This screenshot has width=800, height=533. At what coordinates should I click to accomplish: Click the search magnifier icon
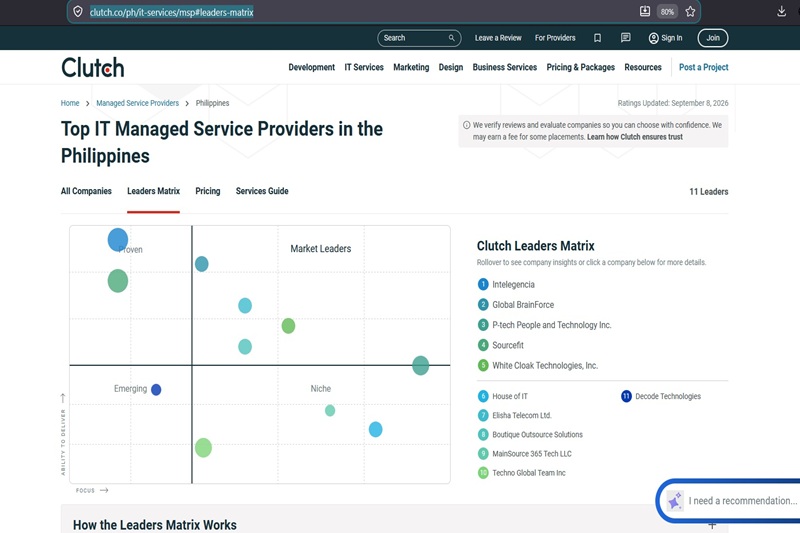pyautogui.click(x=452, y=38)
